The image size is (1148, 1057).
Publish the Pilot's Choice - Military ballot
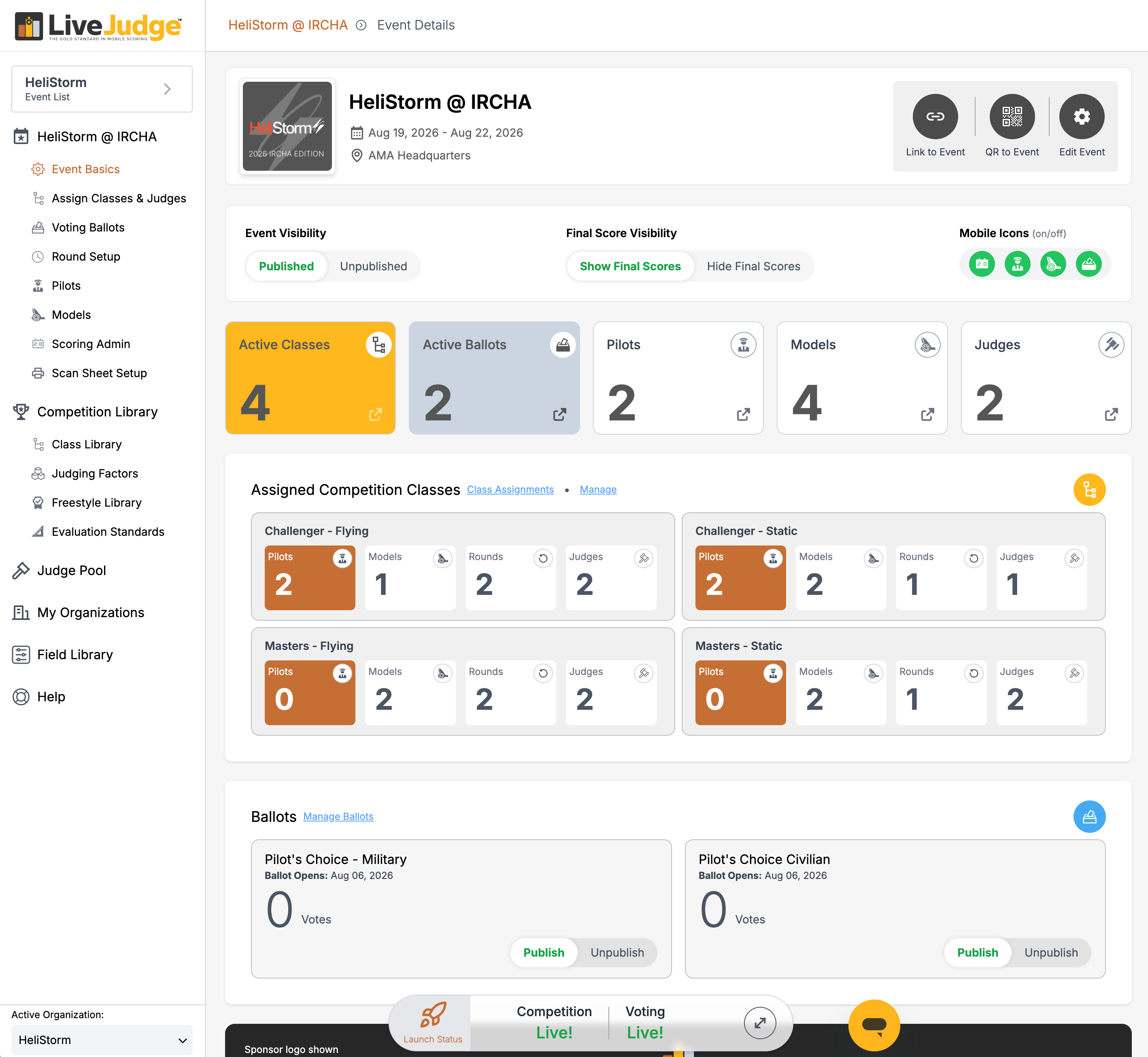click(543, 952)
